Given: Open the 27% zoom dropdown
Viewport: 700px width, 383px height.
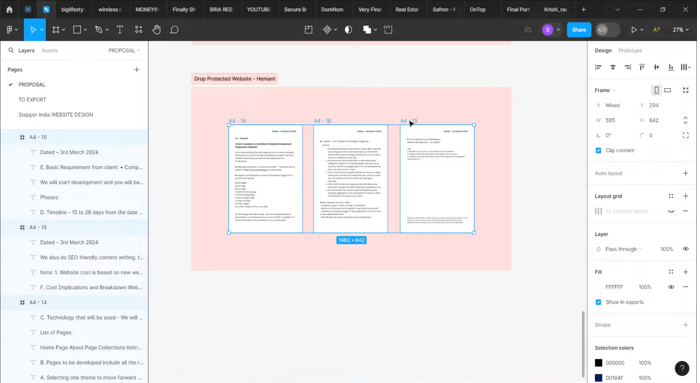Looking at the screenshot, I should pyautogui.click(x=681, y=30).
